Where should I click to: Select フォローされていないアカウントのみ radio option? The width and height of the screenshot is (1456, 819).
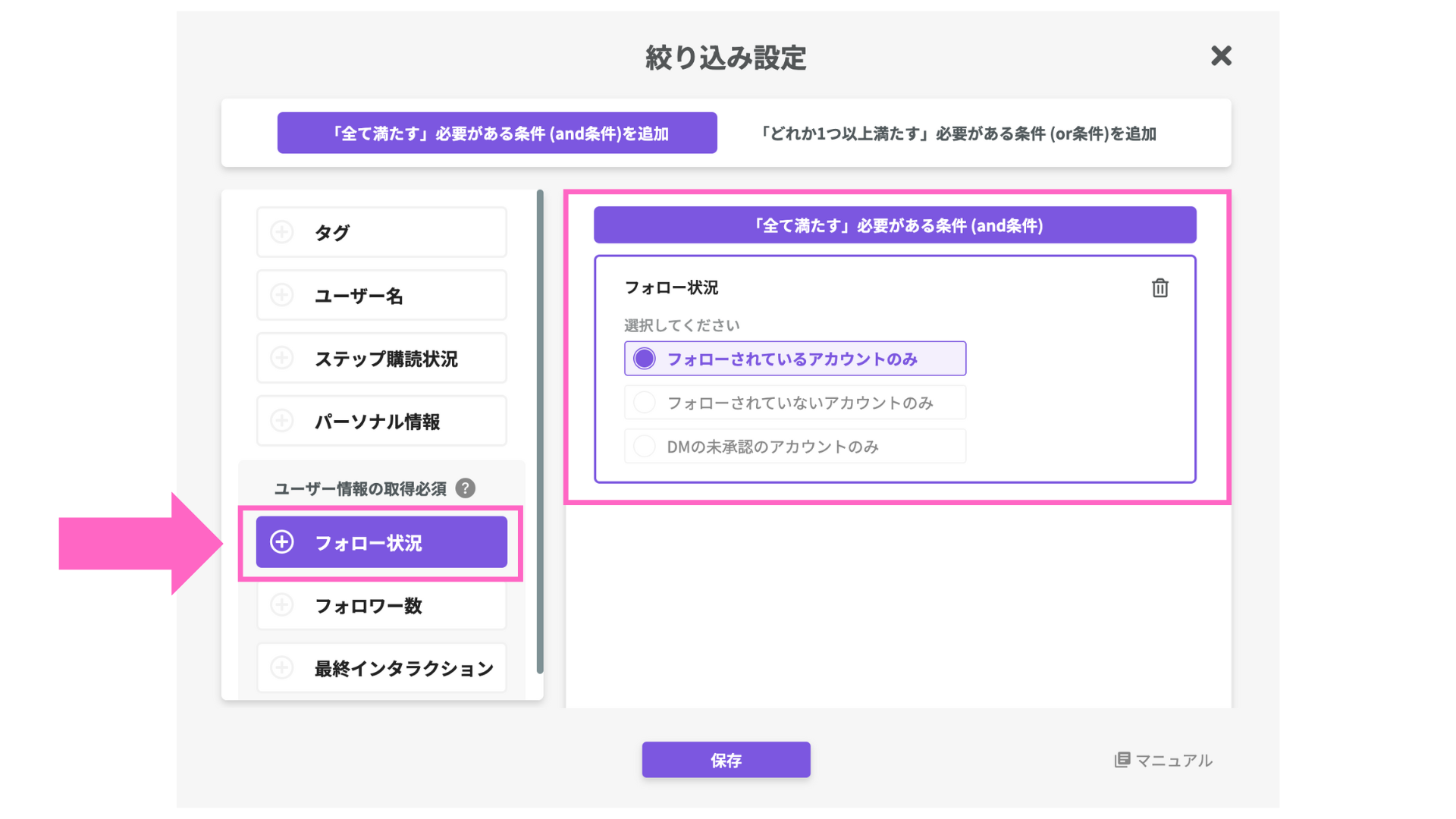click(x=645, y=403)
